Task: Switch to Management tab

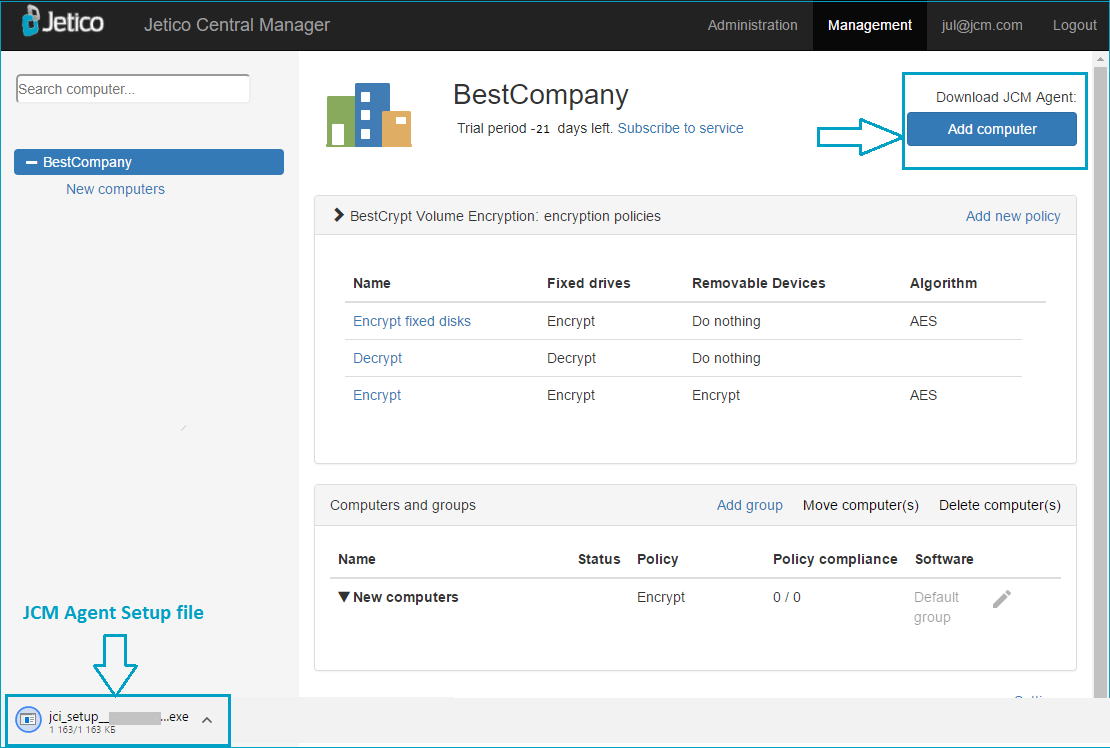Action: pyautogui.click(x=869, y=25)
